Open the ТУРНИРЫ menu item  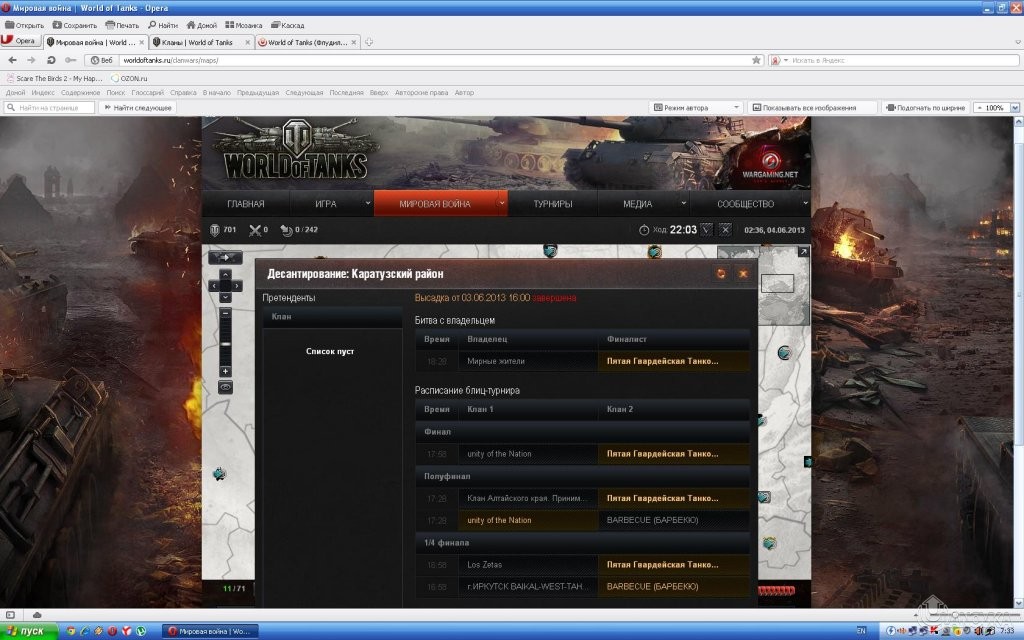coord(552,204)
